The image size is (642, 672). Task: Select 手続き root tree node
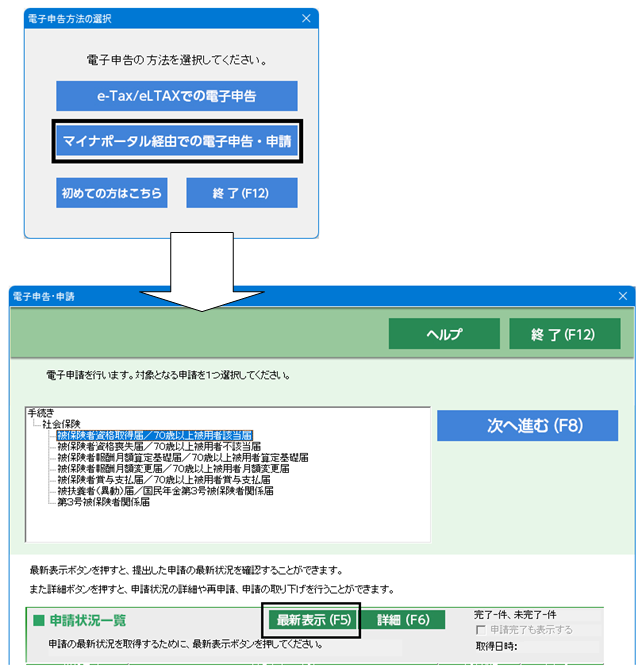[x=41, y=413]
